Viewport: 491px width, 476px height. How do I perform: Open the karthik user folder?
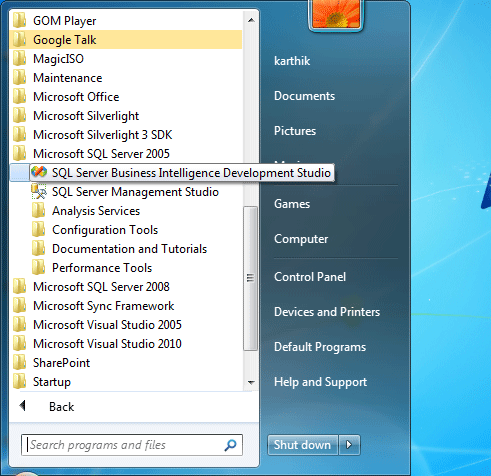(292, 61)
